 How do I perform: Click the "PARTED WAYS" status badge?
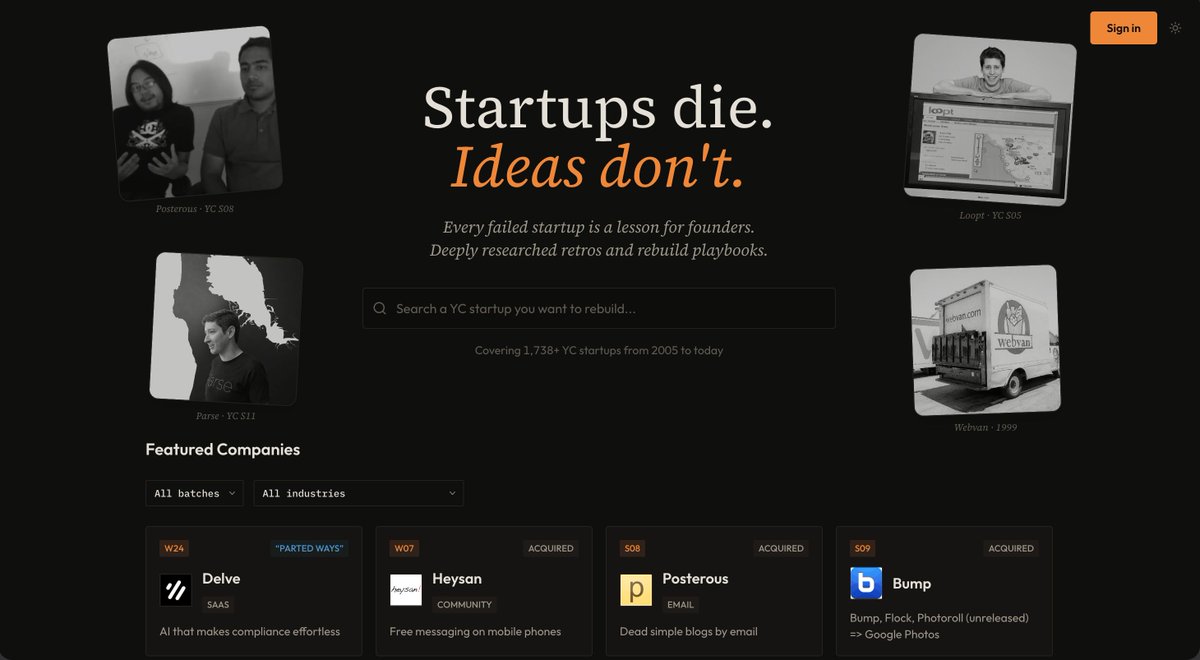310,548
